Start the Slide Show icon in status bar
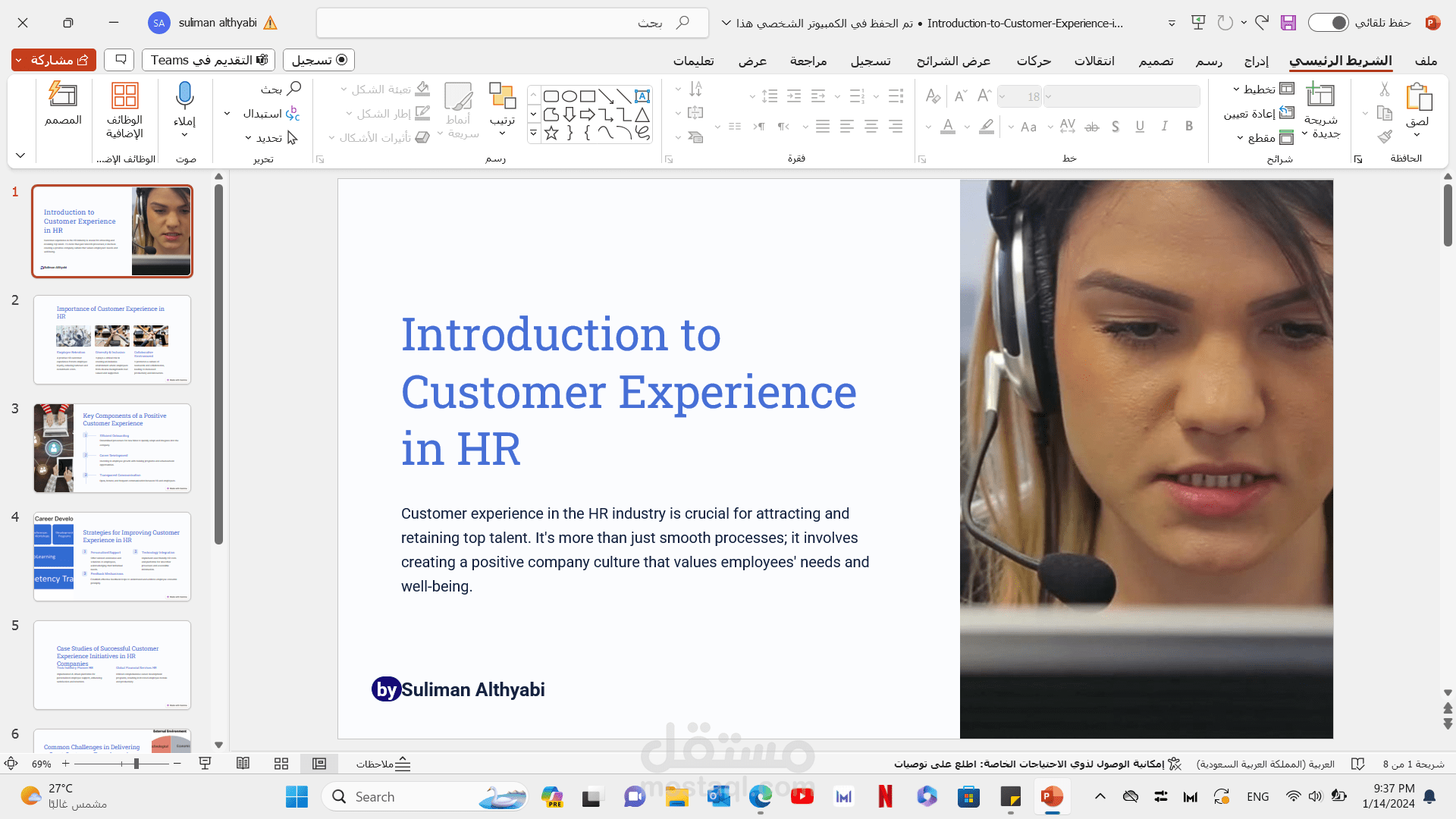Viewport: 1456px width, 819px height. point(205,764)
